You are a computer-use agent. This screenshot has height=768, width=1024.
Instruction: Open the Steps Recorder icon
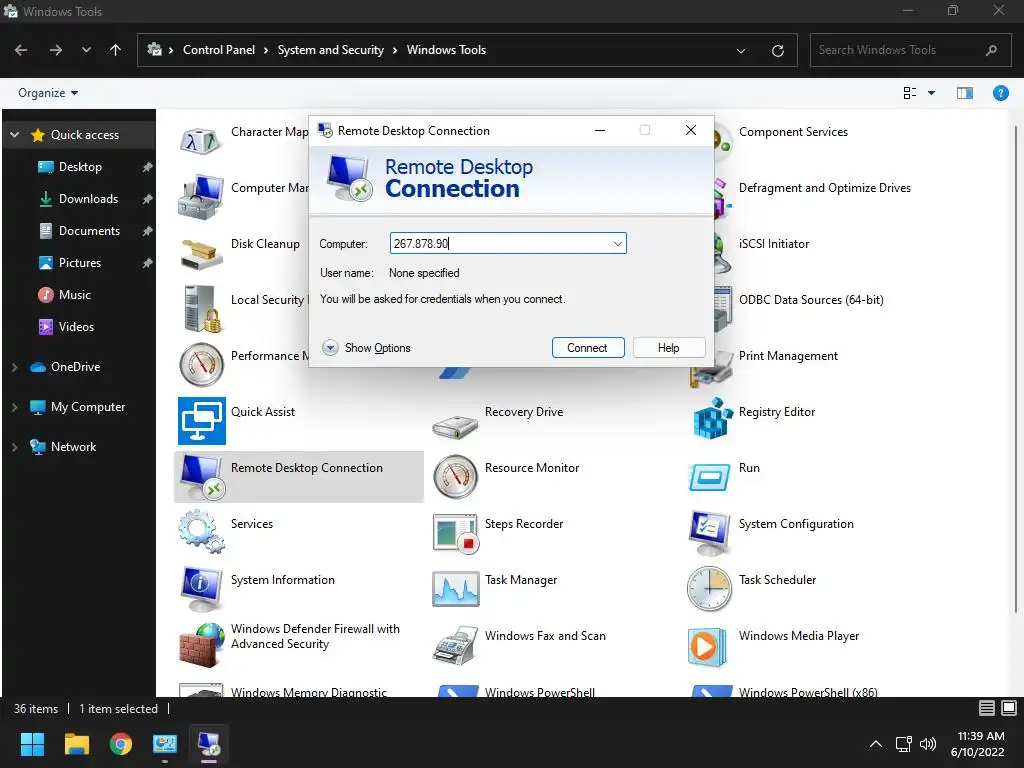(455, 533)
